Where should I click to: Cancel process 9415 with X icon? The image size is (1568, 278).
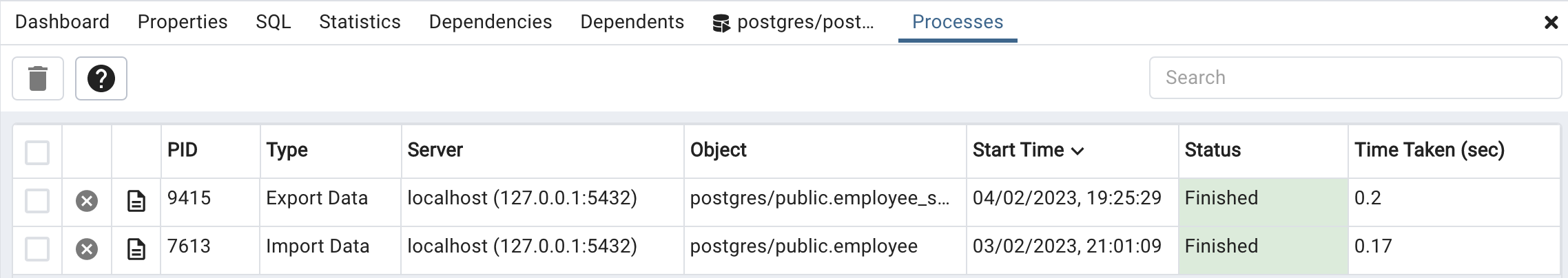87,201
